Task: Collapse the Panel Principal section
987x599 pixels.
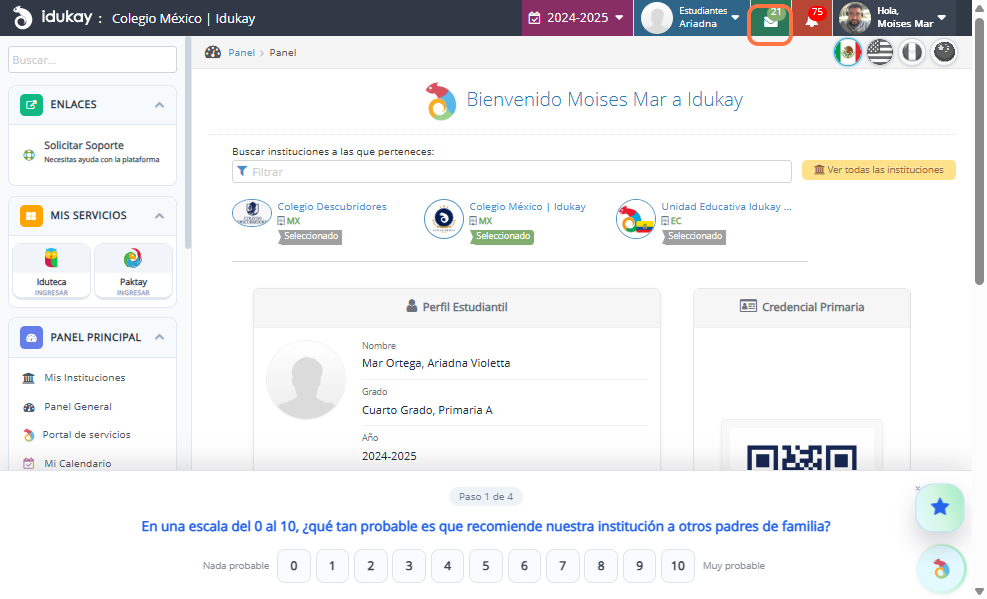Action: pos(159,337)
